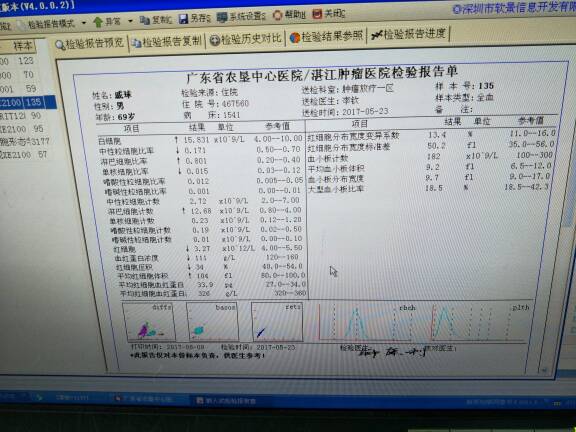Viewport: 576px width, 432px height.
Task: Expand the 检验报告模式 dropdown arrow
Action: (x=84, y=23)
